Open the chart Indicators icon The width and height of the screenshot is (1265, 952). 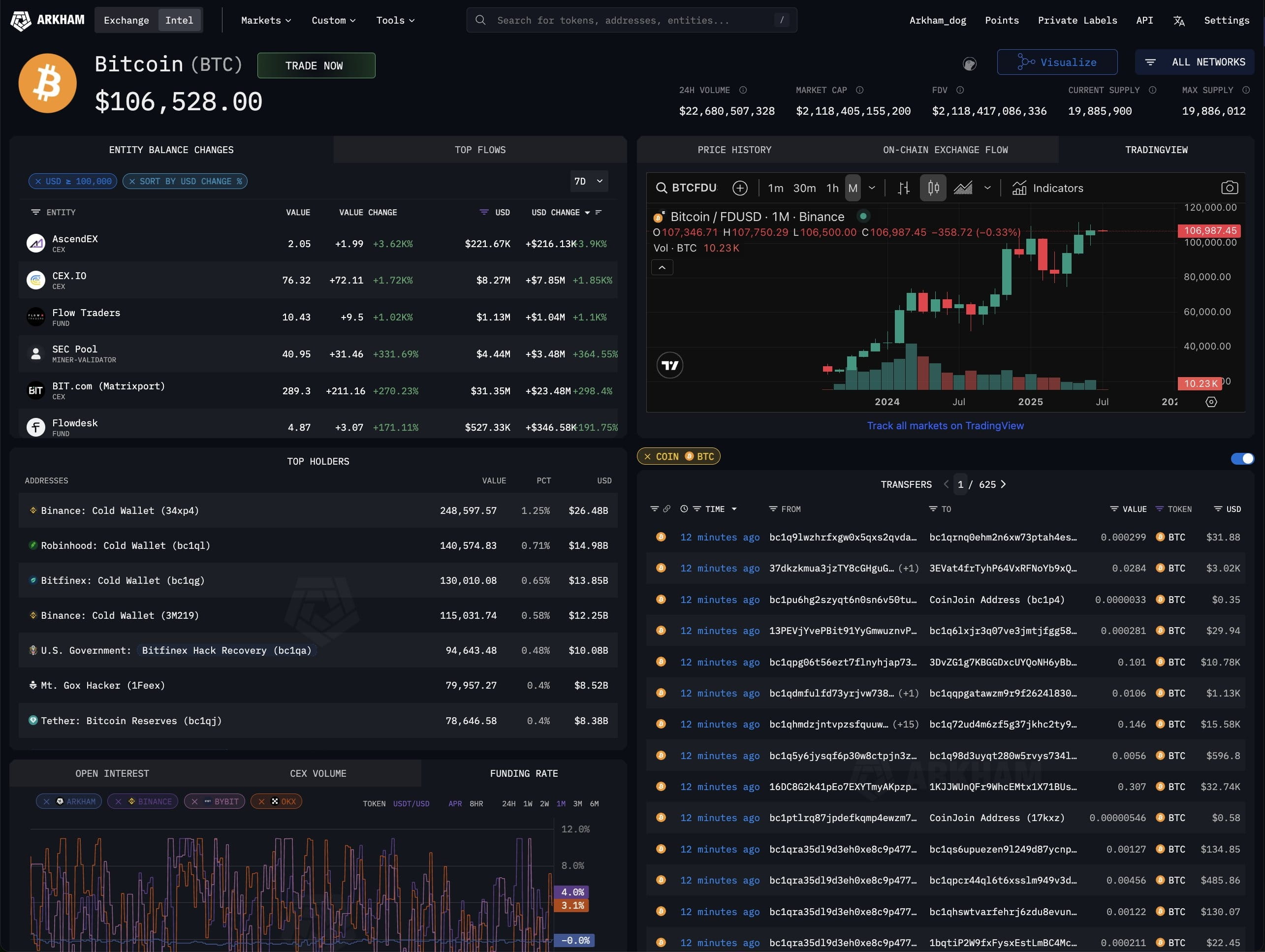1019,188
